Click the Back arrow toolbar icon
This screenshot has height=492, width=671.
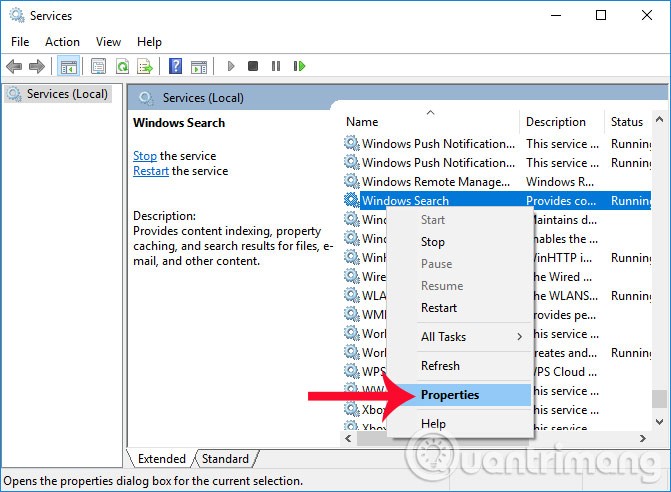click(14, 66)
